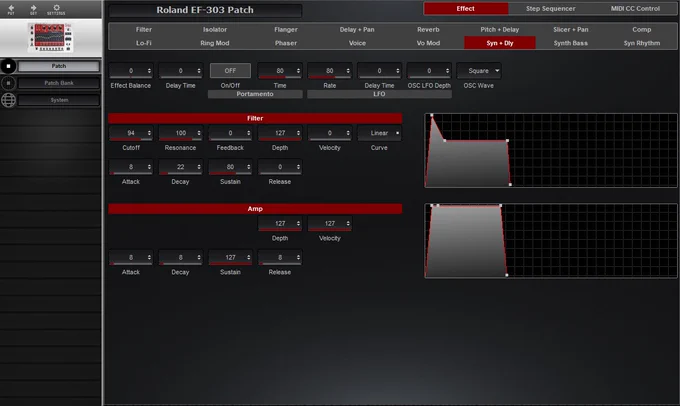Select the round Patch Bank icon

pos(8,83)
